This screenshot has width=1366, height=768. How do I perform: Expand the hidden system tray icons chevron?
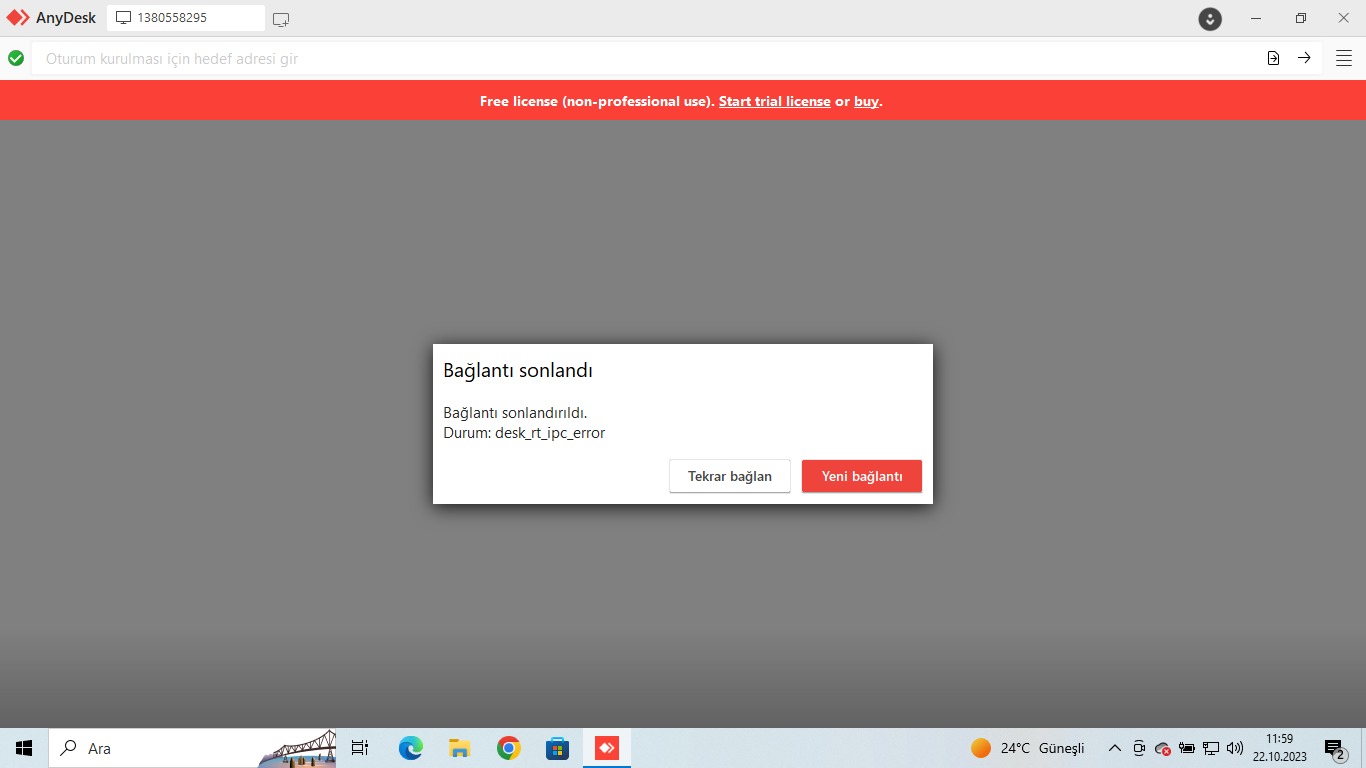[x=1115, y=748]
